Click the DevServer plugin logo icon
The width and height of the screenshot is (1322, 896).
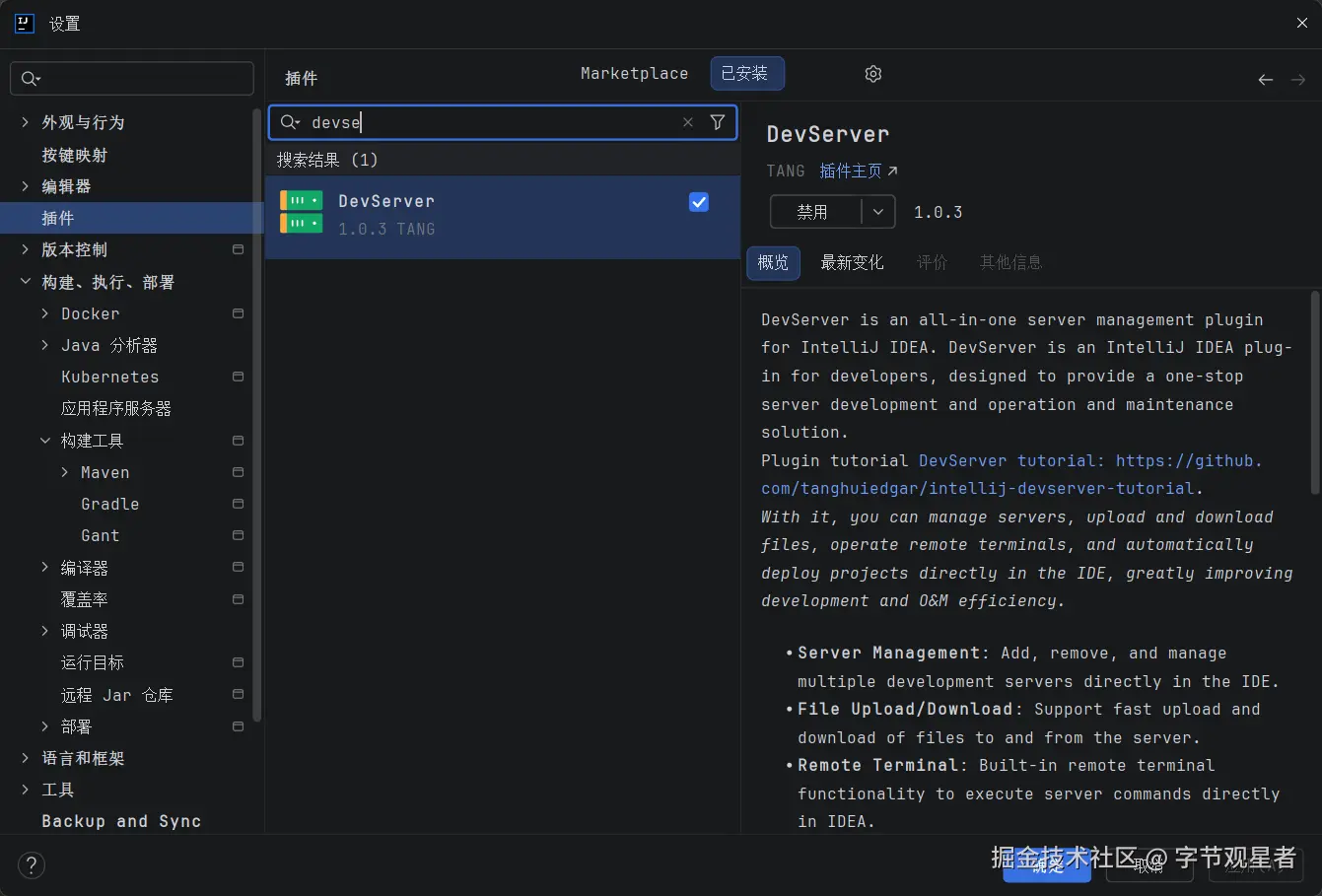[x=302, y=212]
